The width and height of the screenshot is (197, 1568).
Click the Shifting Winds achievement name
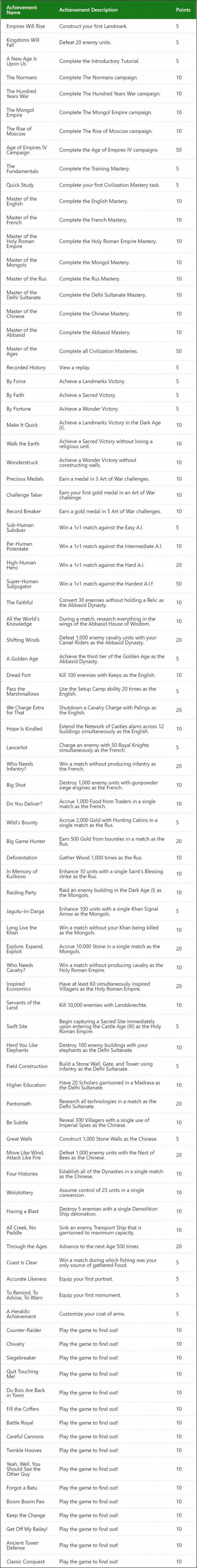click(23, 640)
